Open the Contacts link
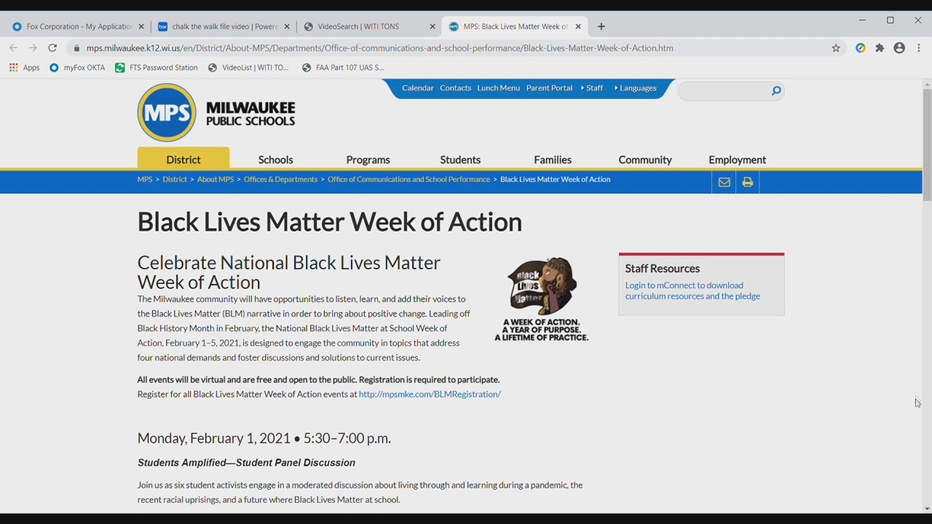 455,88
